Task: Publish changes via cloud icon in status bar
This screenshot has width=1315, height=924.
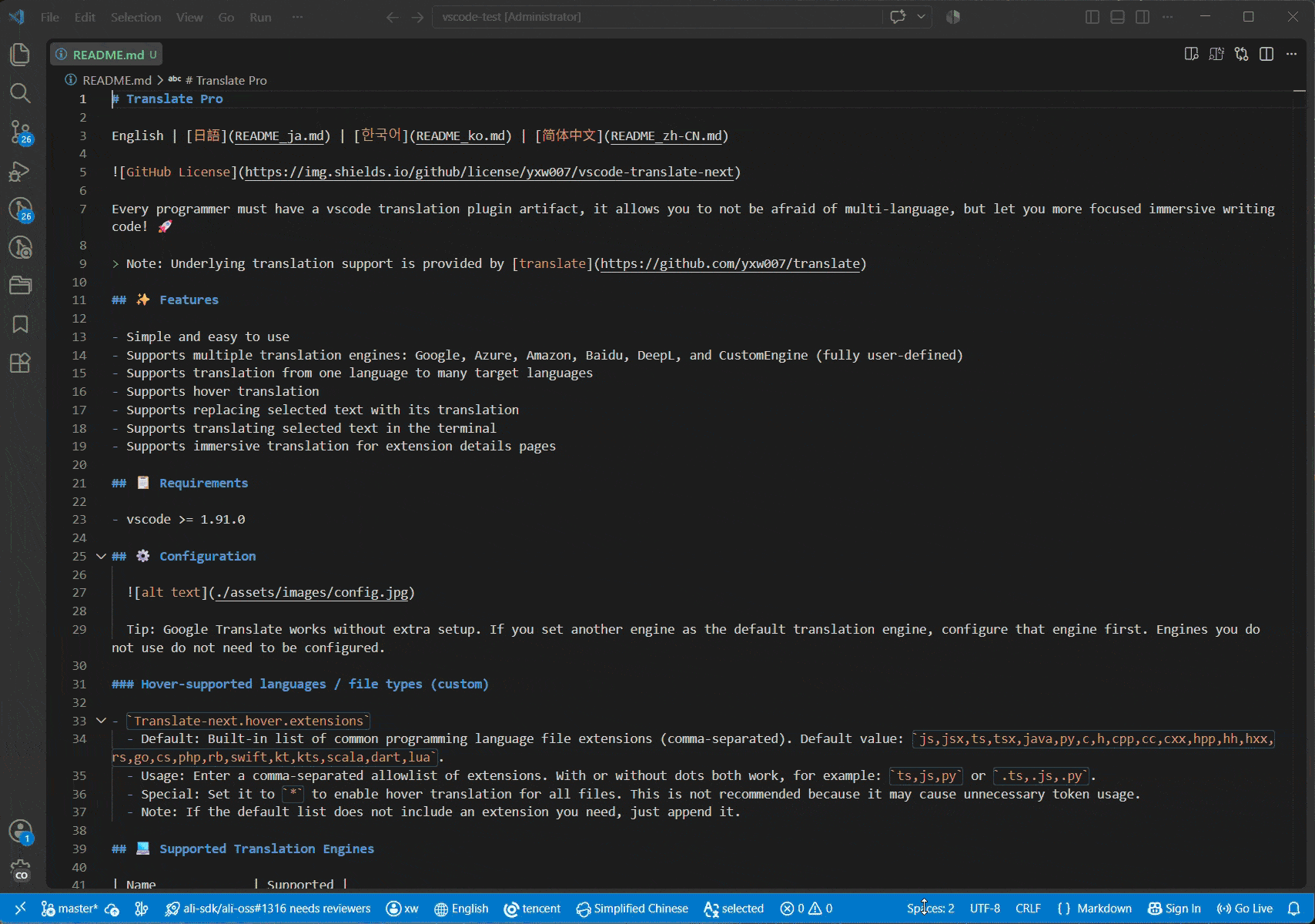Action: click(x=112, y=909)
